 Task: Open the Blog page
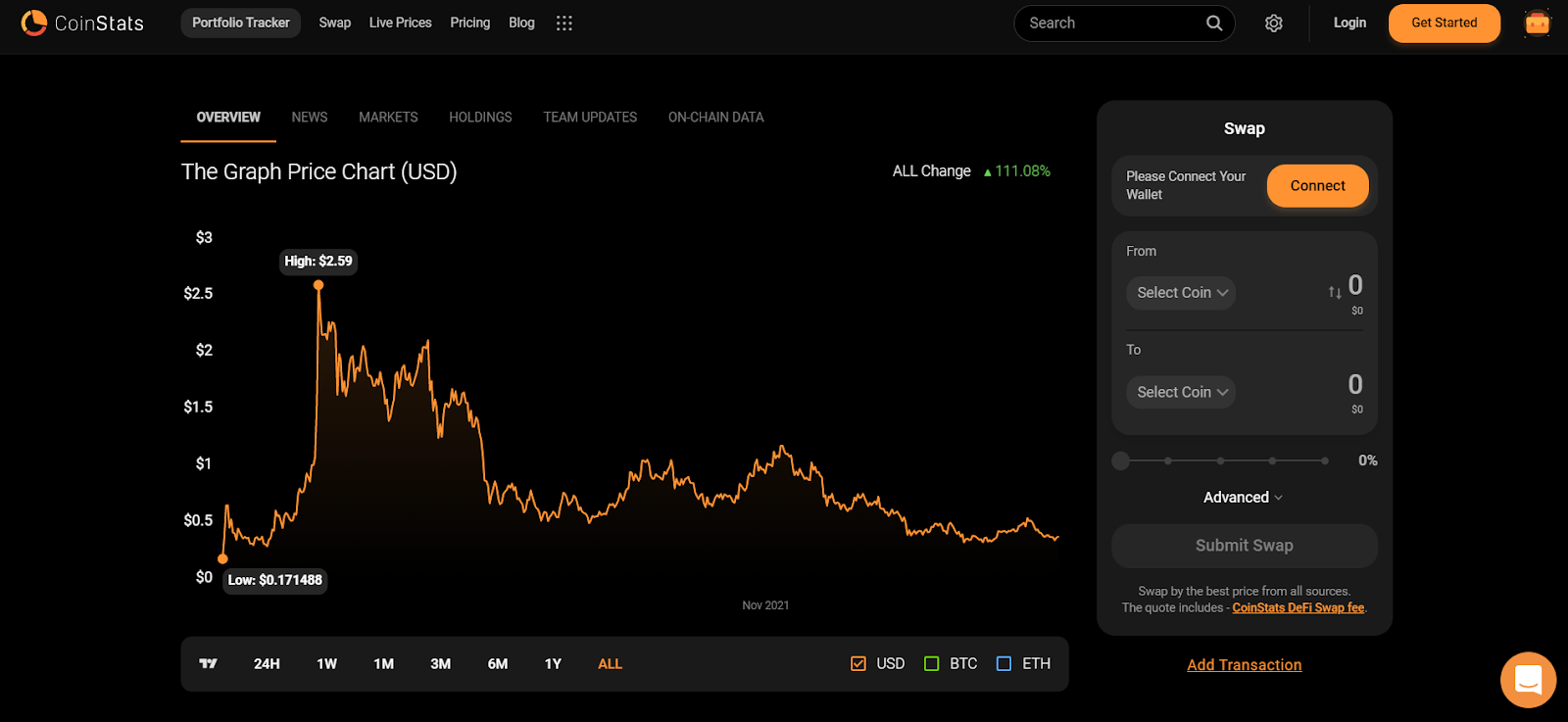(x=522, y=23)
